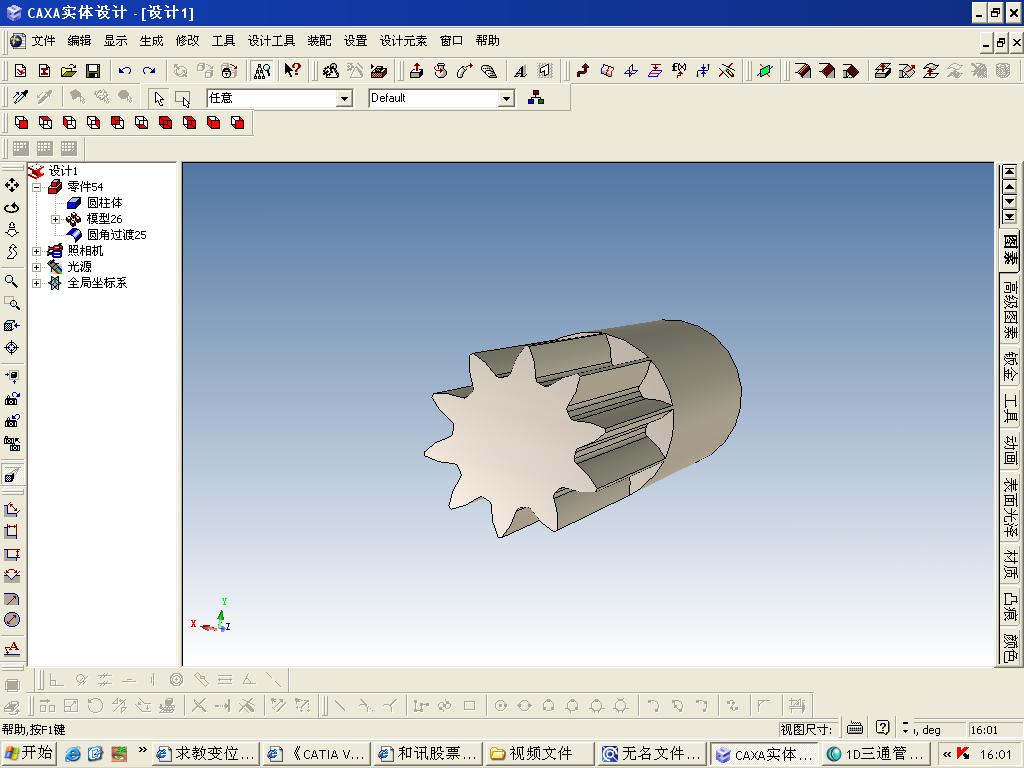The image size is (1024, 768).
Task: Open the Default configuration dropdown
Action: [506, 99]
